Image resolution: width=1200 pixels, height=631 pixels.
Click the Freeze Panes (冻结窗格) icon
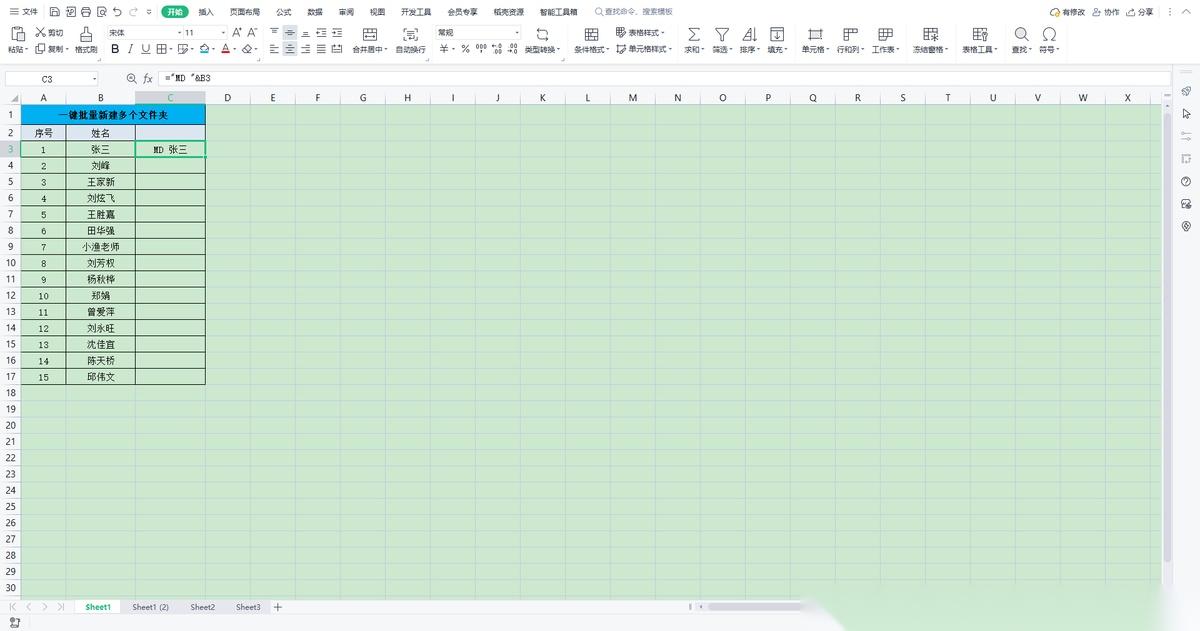click(931, 34)
